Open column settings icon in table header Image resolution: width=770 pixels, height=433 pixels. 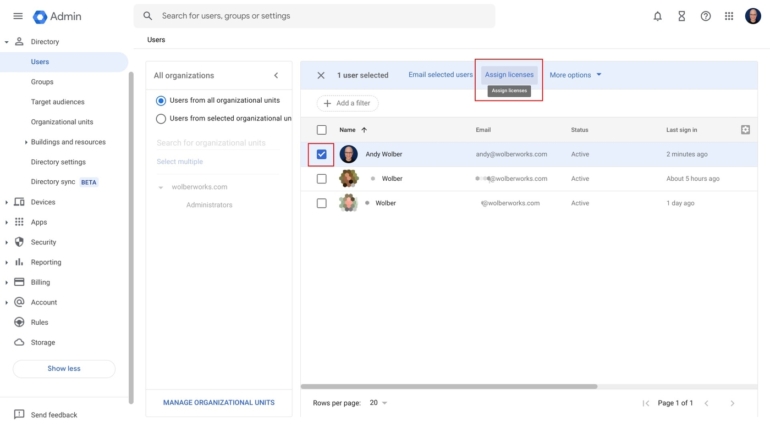pos(745,129)
